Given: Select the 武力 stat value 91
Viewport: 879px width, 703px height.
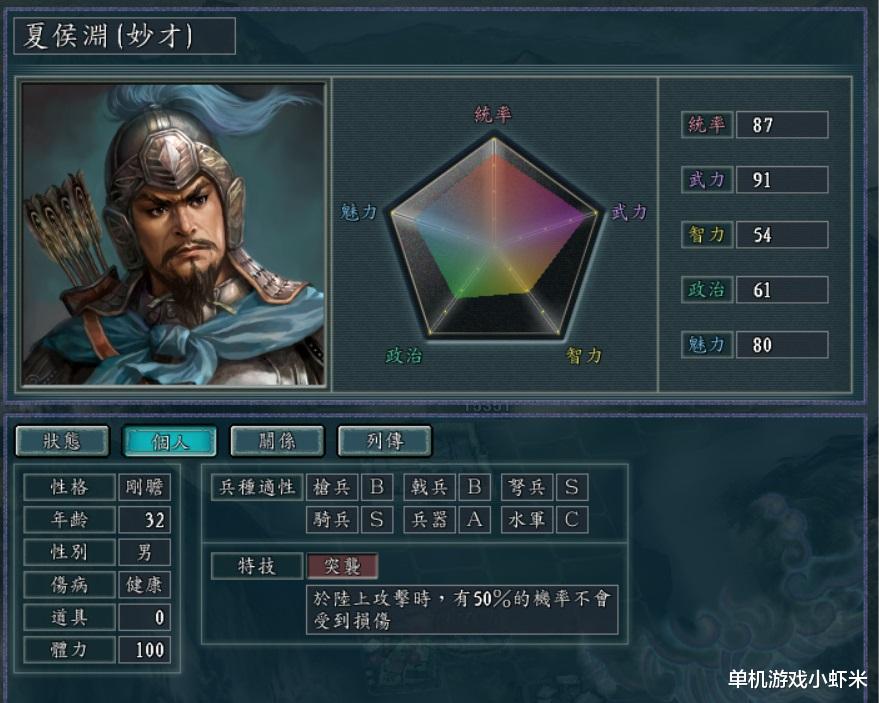Looking at the screenshot, I should (781, 179).
